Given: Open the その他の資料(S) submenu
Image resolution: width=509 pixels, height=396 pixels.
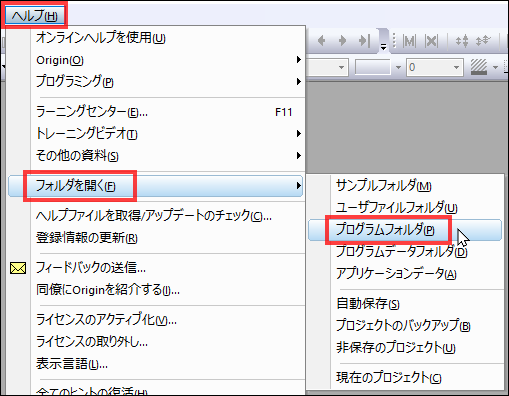Looking at the screenshot, I should click(x=156, y=156).
